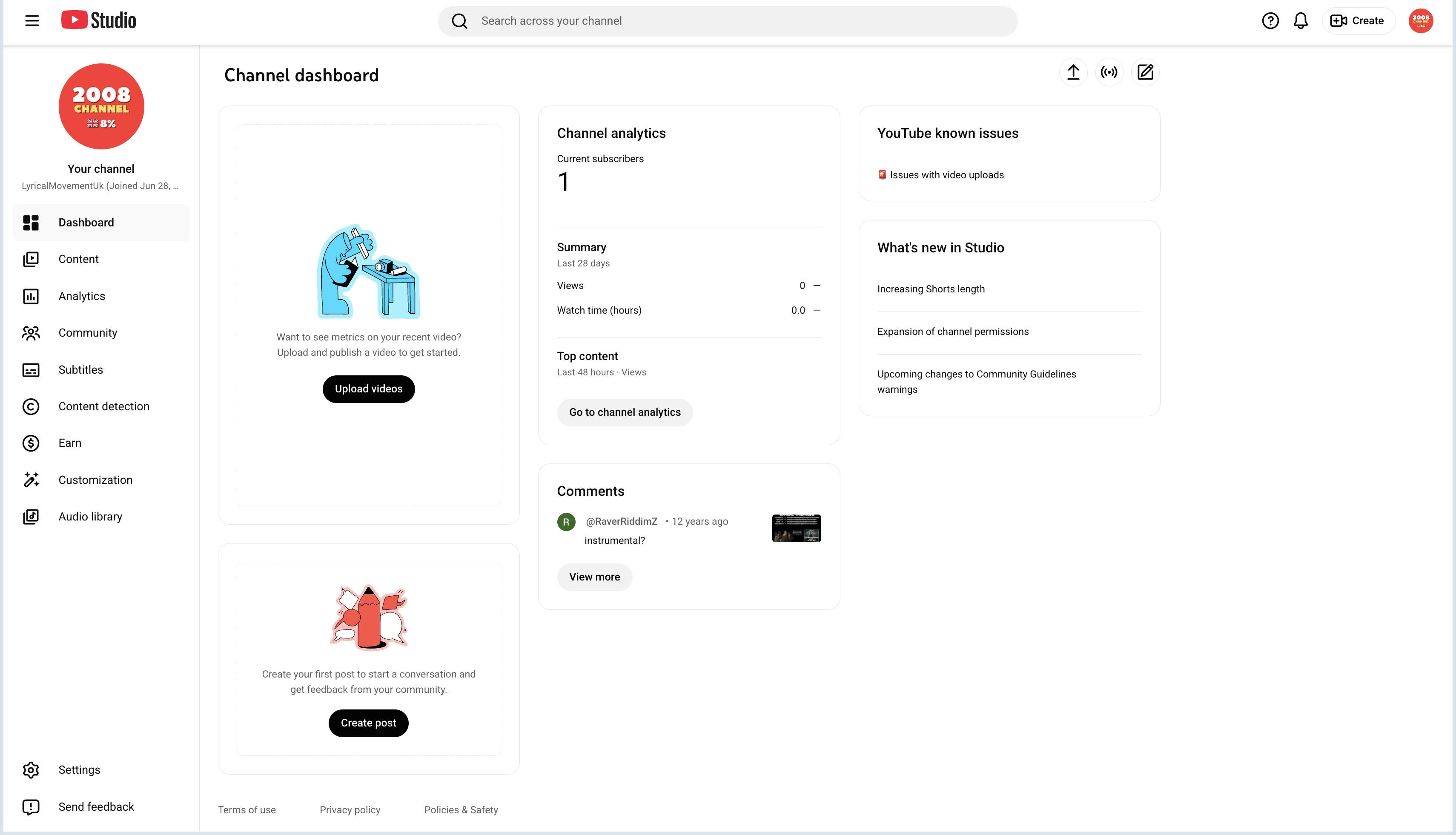The height and width of the screenshot is (835, 1456).
Task: Click the Subtitles caption icon
Action: coord(31,370)
